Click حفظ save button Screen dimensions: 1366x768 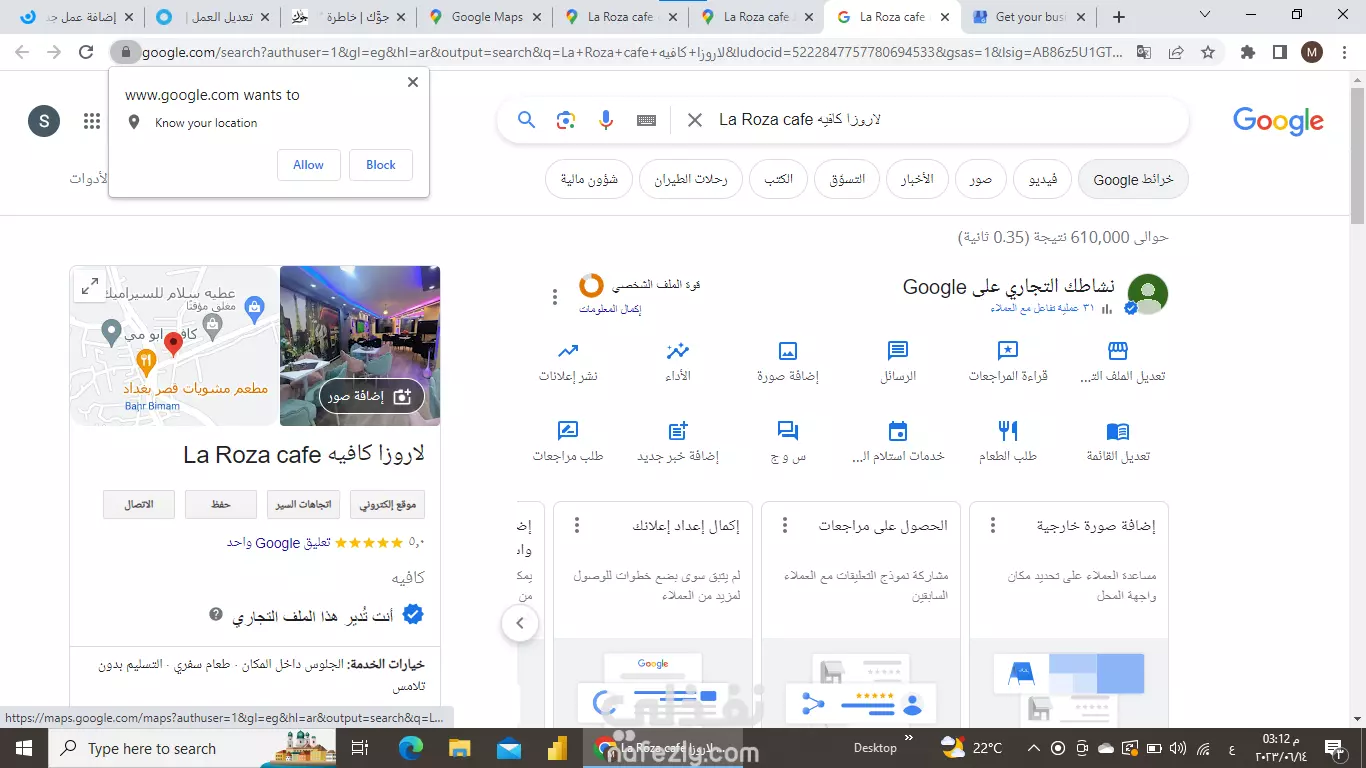click(x=221, y=505)
